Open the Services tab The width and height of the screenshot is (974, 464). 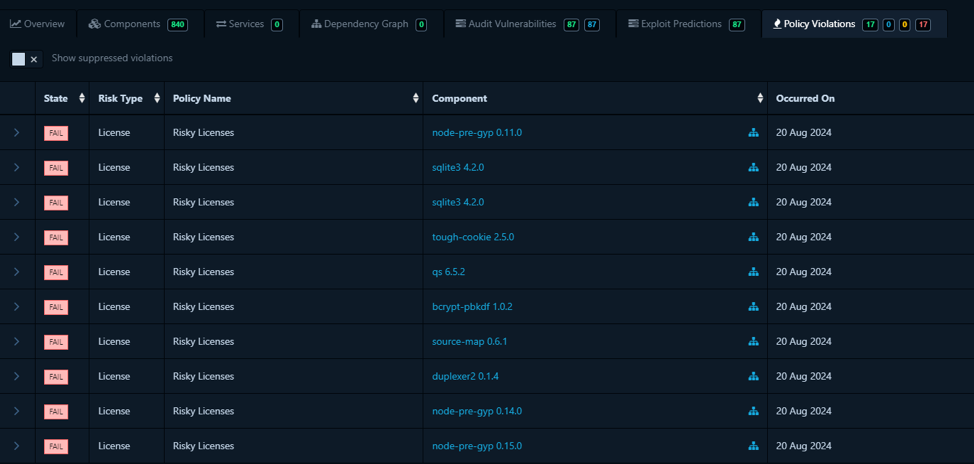(251, 24)
